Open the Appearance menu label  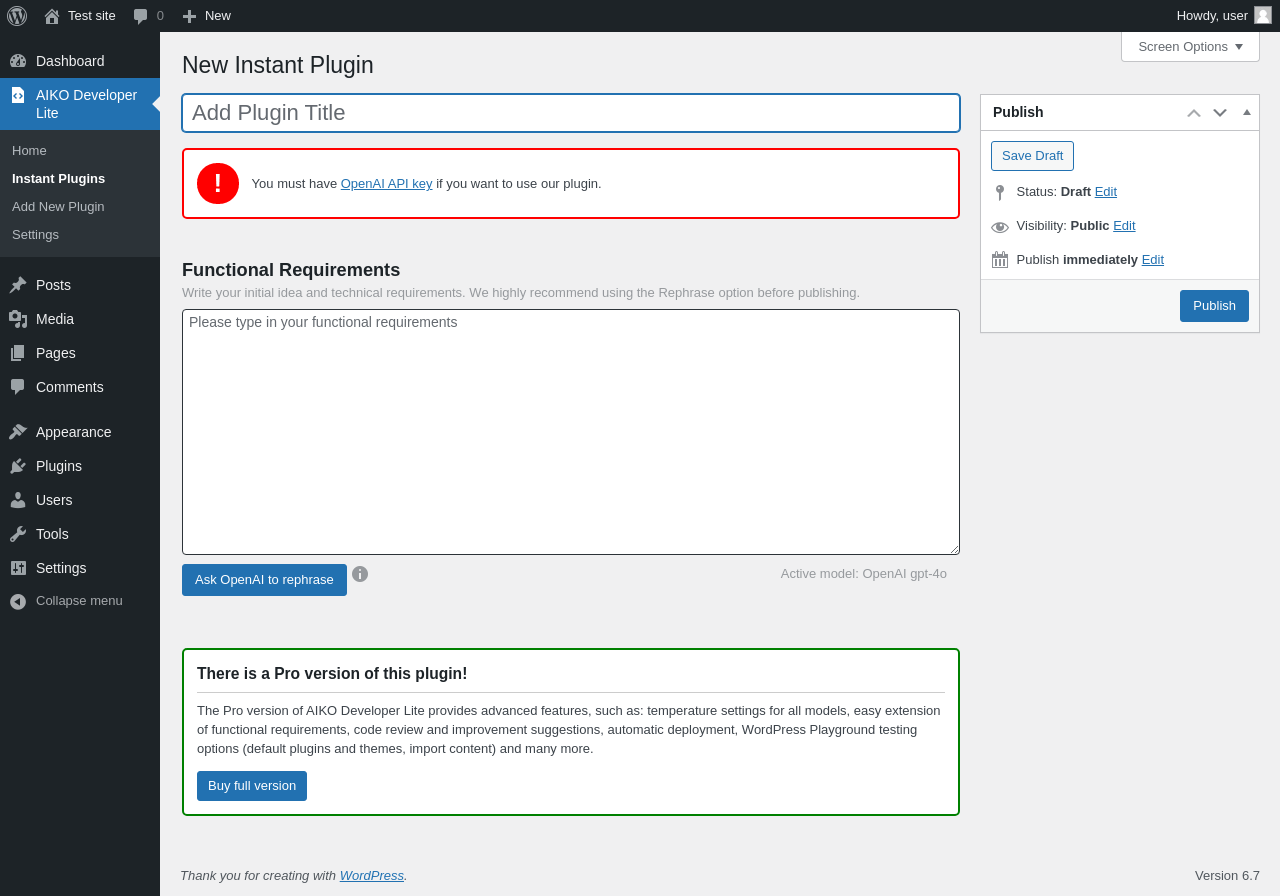click(74, 432)
